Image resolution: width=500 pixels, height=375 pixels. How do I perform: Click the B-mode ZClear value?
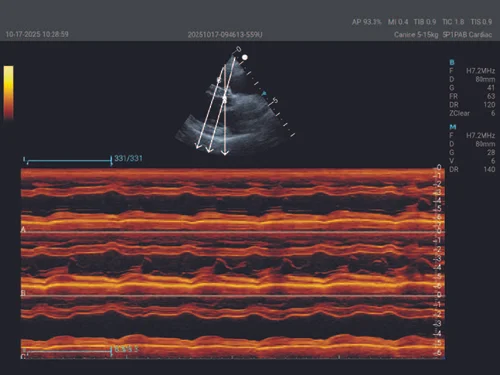click(x=493, y=113)
